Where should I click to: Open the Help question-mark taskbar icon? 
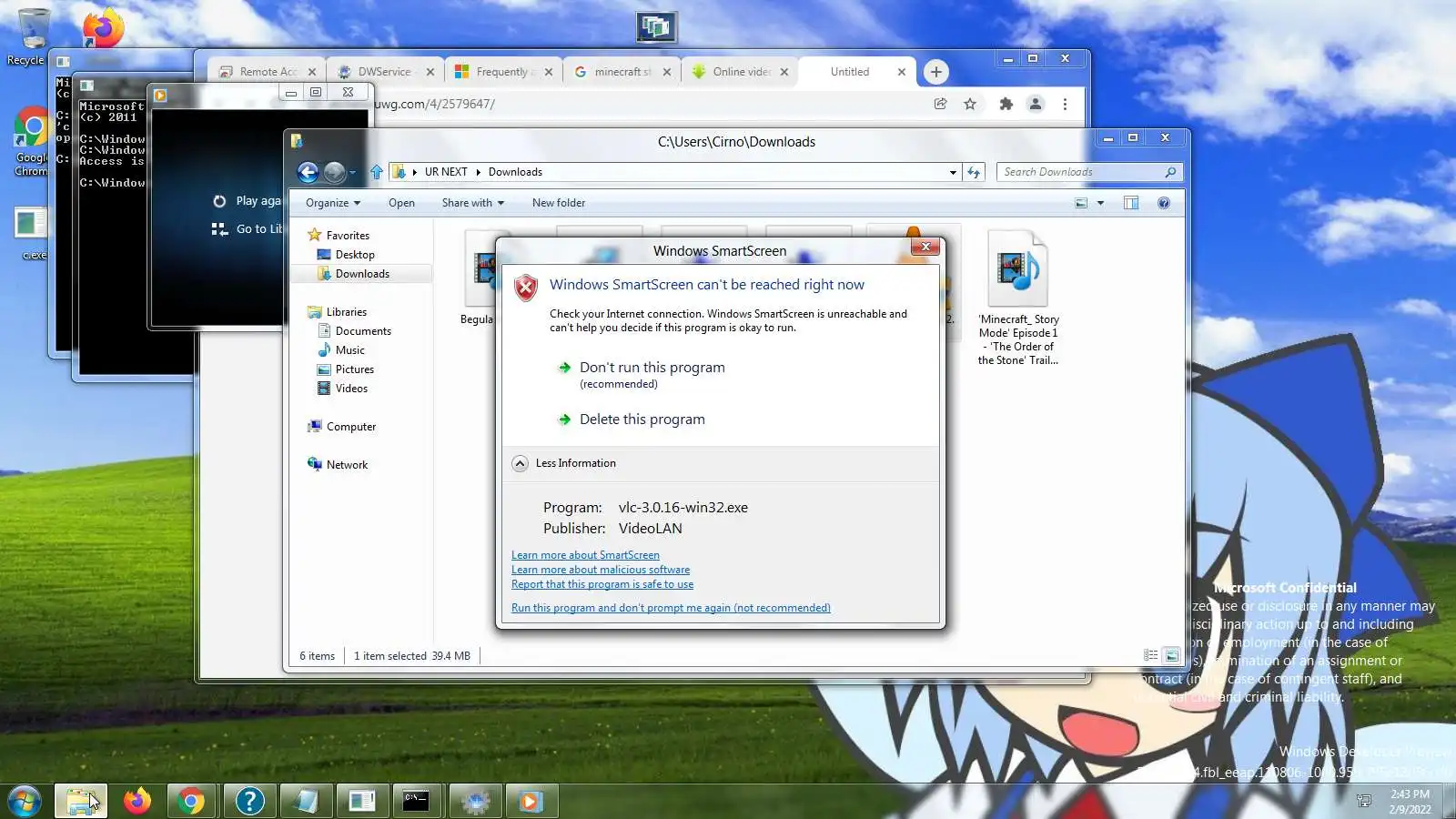click(249, 801)
